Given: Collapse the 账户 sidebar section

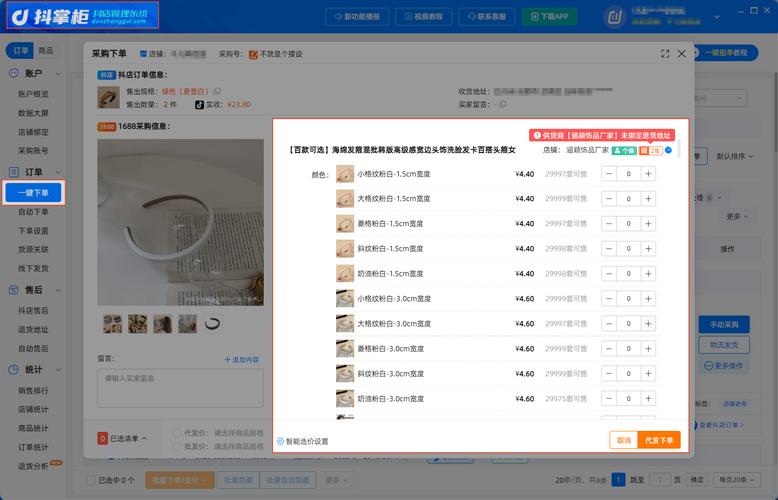Looking at the screenshot, I should pos(58,74).
